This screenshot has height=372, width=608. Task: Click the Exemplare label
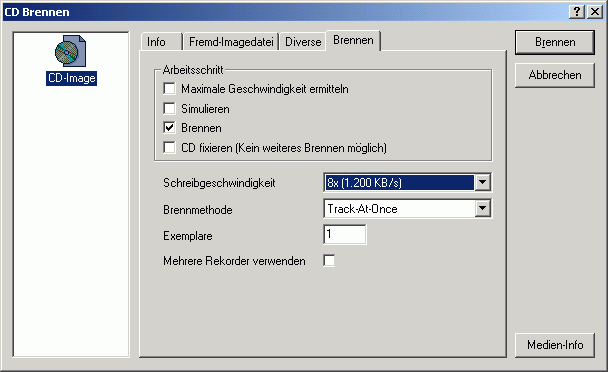click(188, 236)
